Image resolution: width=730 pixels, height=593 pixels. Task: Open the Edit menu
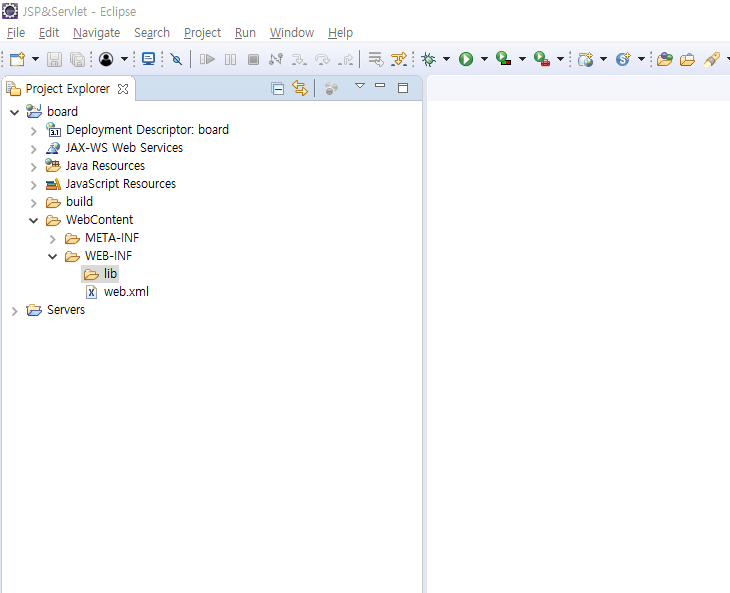coord(49,33)
